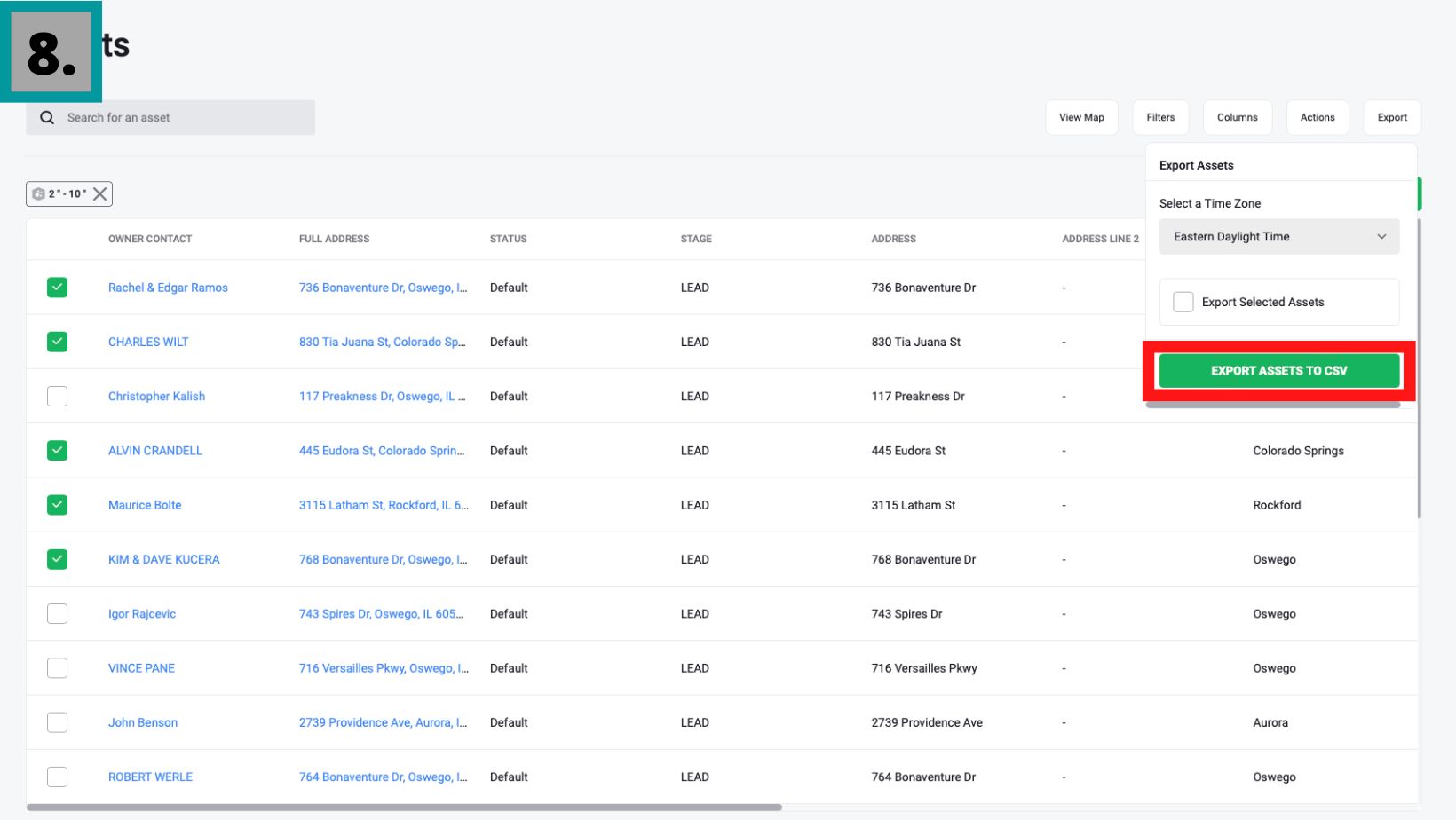Open the Eastern Daylight Time dropdown
Viewport: 1456px width, 820px height.
tap(1279, 237)
